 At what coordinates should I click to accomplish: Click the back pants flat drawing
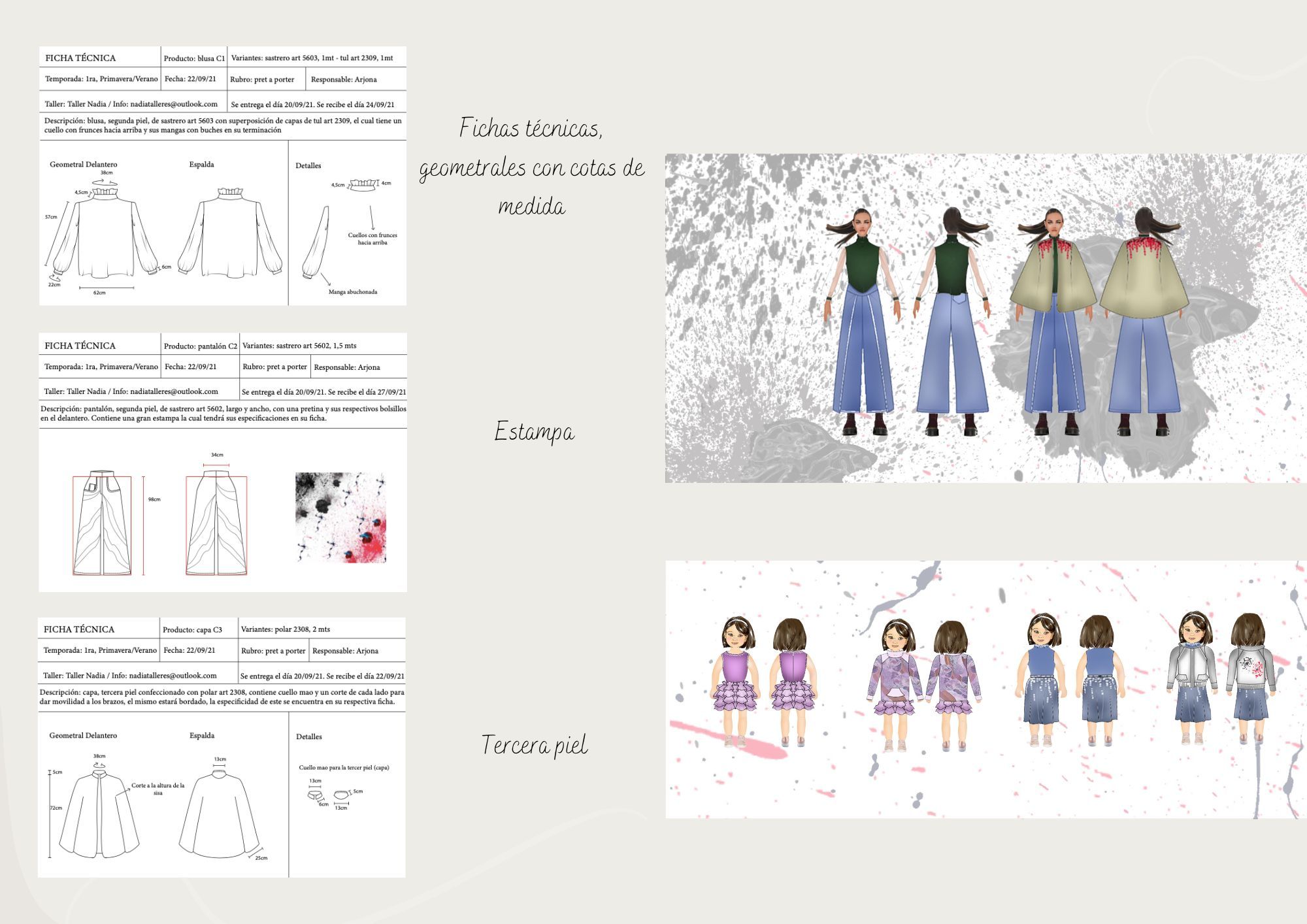tap(216, 523)
